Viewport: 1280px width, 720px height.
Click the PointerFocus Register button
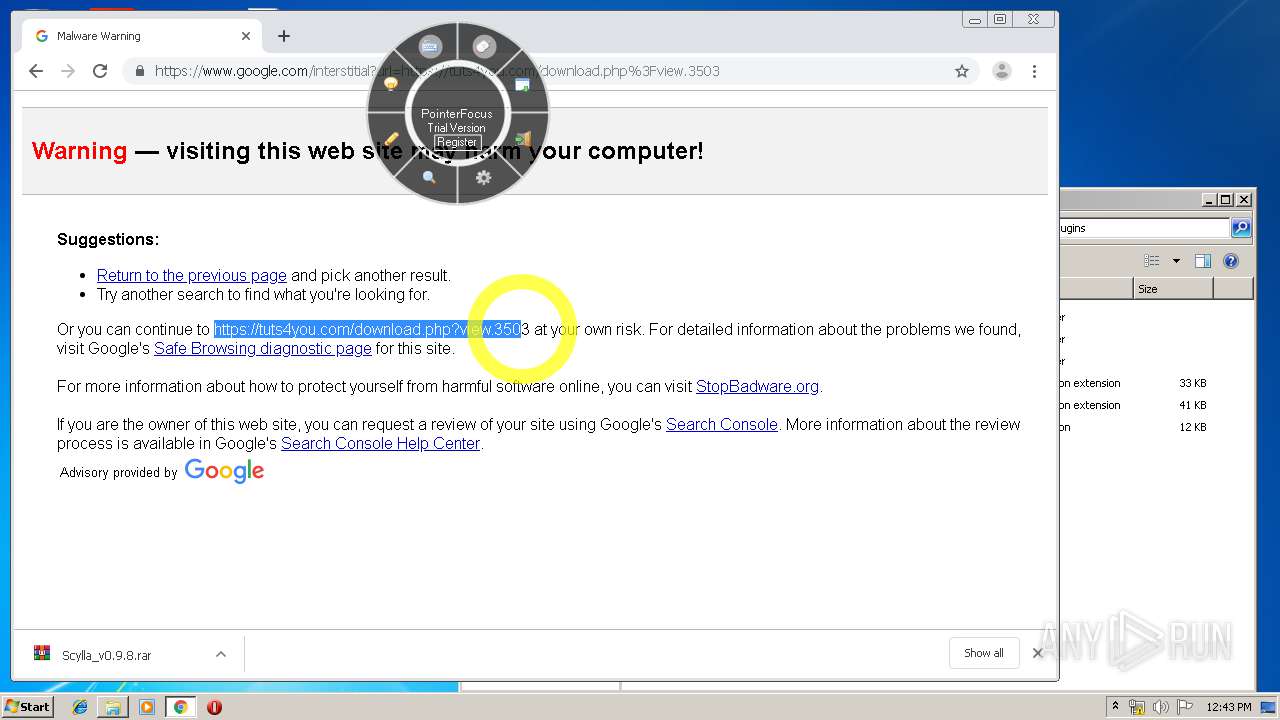457,142
